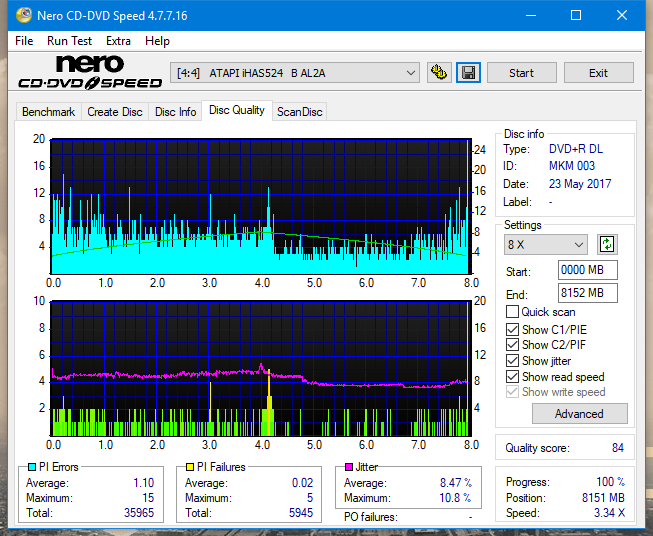
Task: Enable the Quick scan checkbox
Action: pos(512,312)
